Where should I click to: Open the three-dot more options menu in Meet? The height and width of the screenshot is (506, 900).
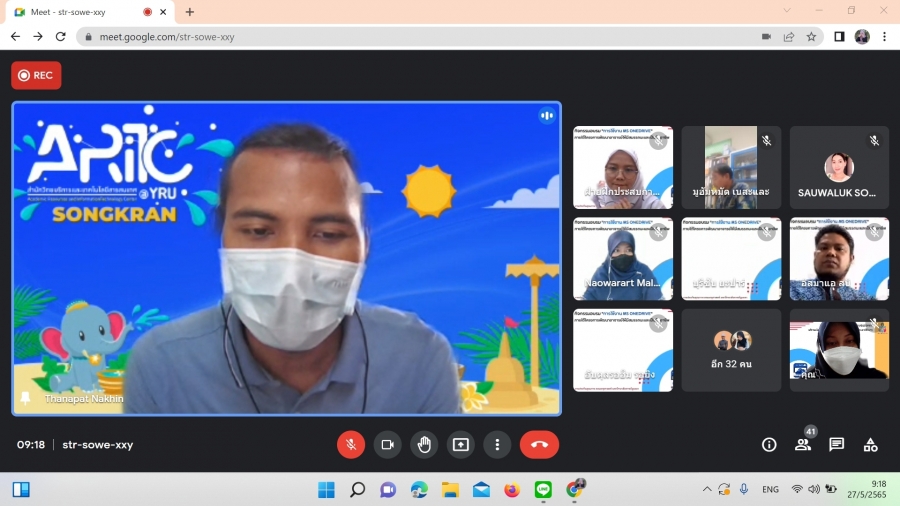click(x=497, y=445)
